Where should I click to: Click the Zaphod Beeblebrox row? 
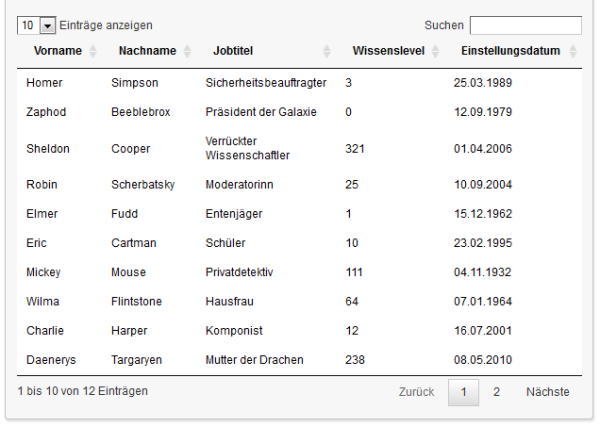coord(299,113)
